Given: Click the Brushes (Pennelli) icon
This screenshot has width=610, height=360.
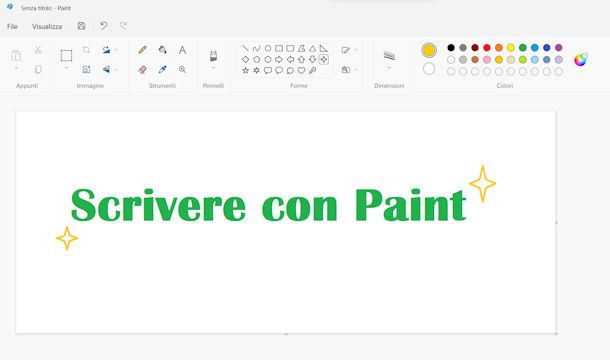Looking at the screenshot, I should [213, 55].
